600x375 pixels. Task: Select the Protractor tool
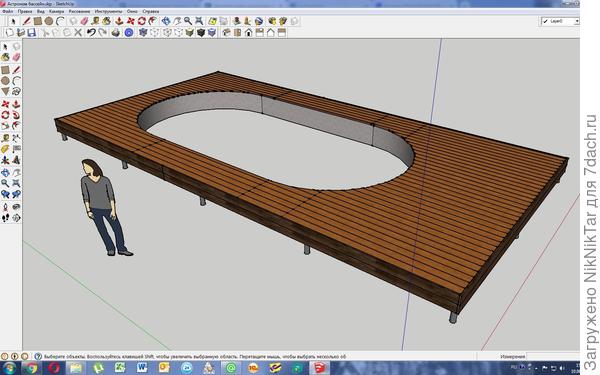pyautogui.click(x=5, y=149)
